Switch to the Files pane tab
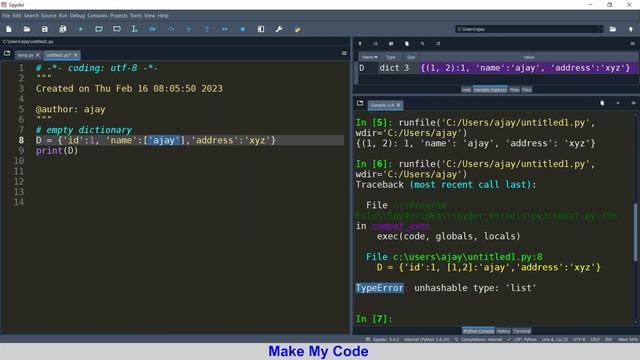The image size is (640, 360). 527,90
